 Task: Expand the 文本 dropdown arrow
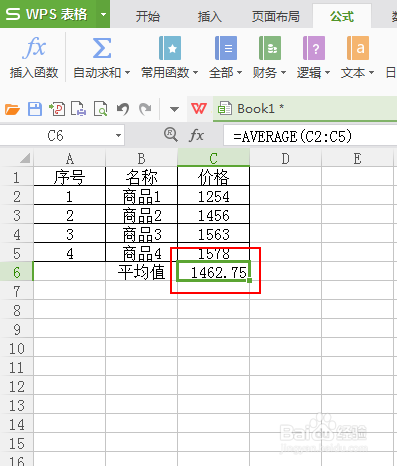pos(371,72)
